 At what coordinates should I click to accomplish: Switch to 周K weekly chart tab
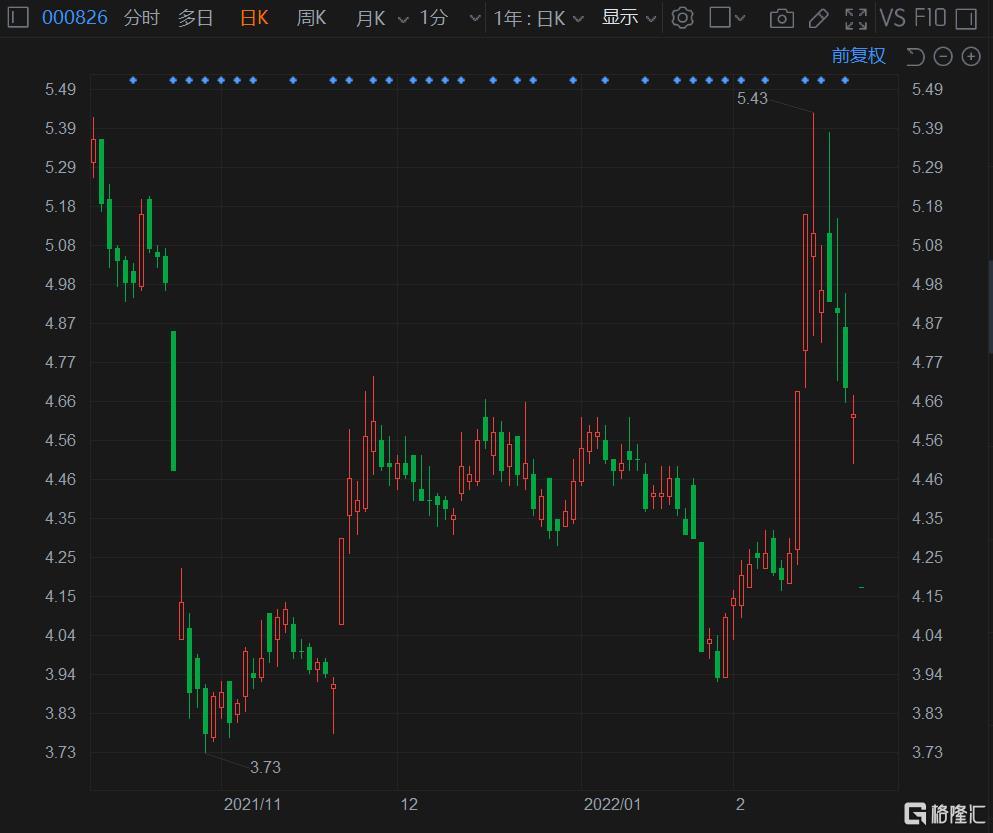click(x=311, y=18)
